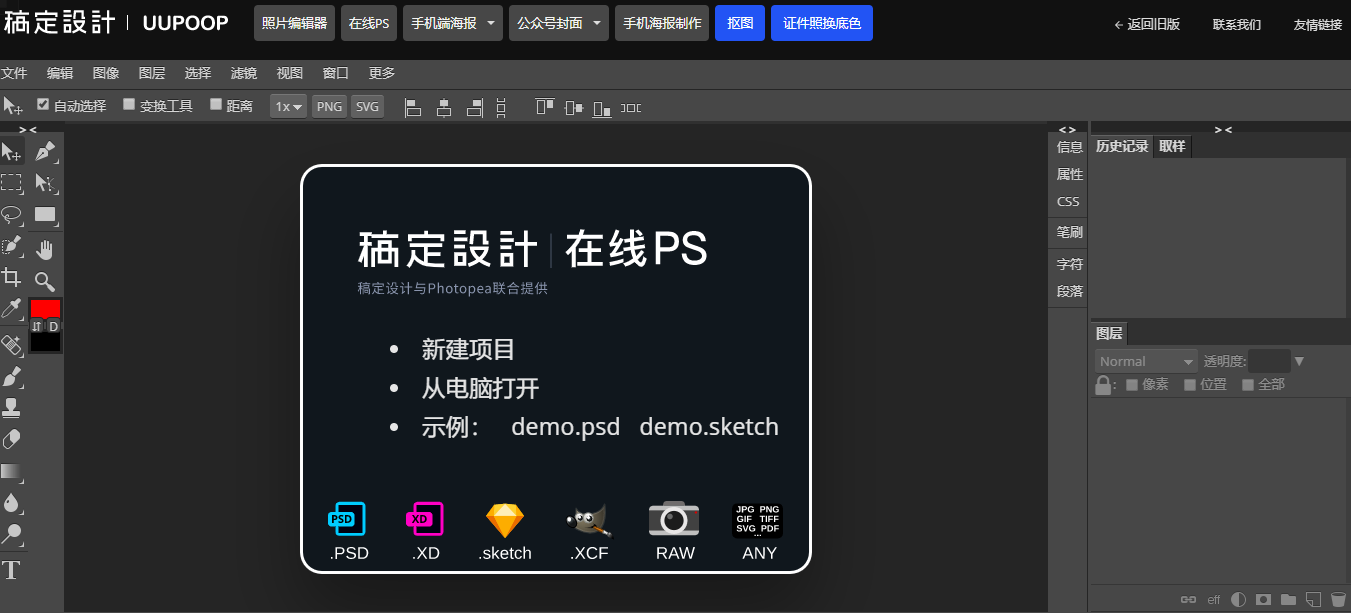Click the 抠图 button
1351x613 pixels.
coord(740,23)
